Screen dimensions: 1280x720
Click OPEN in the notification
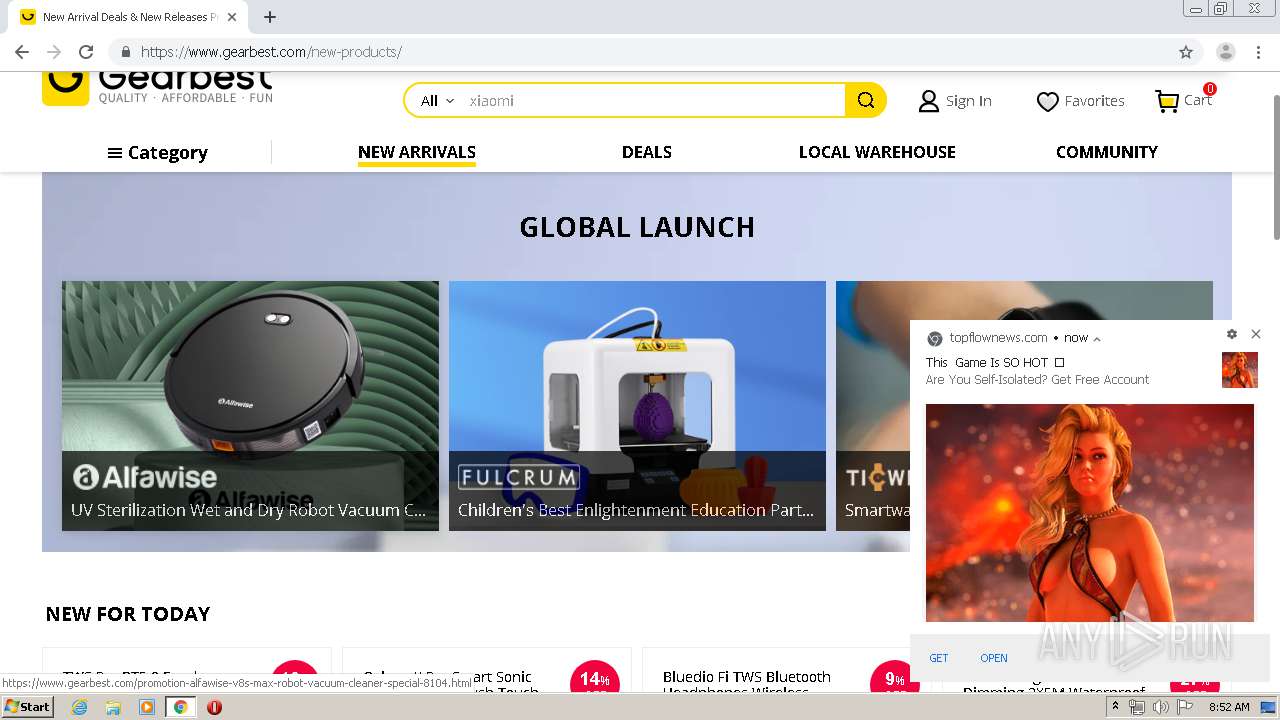tap(993, 658)
